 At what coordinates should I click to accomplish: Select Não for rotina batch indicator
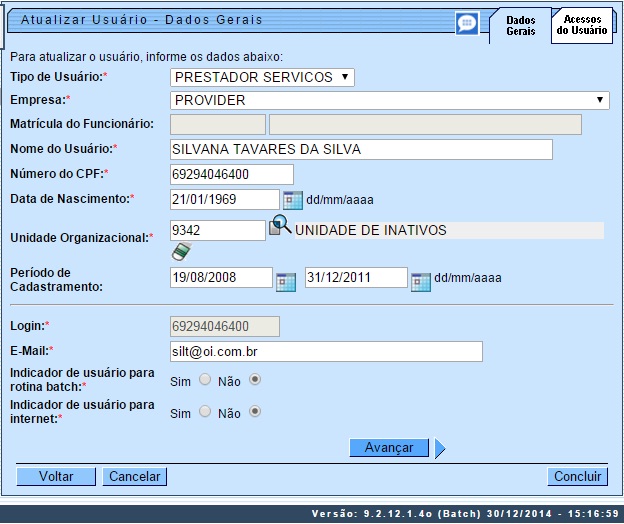254,380
